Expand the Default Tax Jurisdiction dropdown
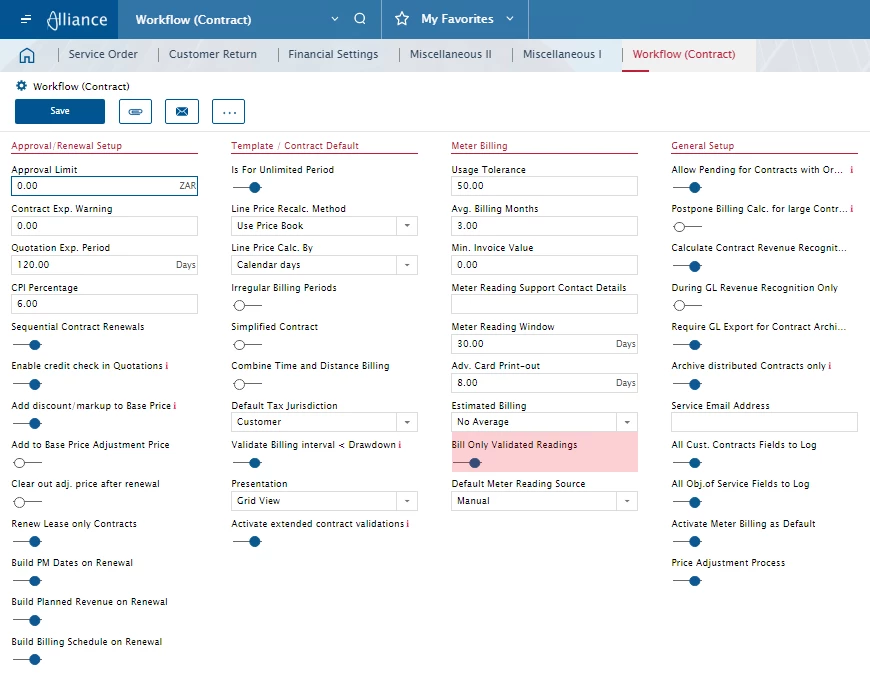The width and height of the screenshot is (870, 678). click(x=407, y=422)
